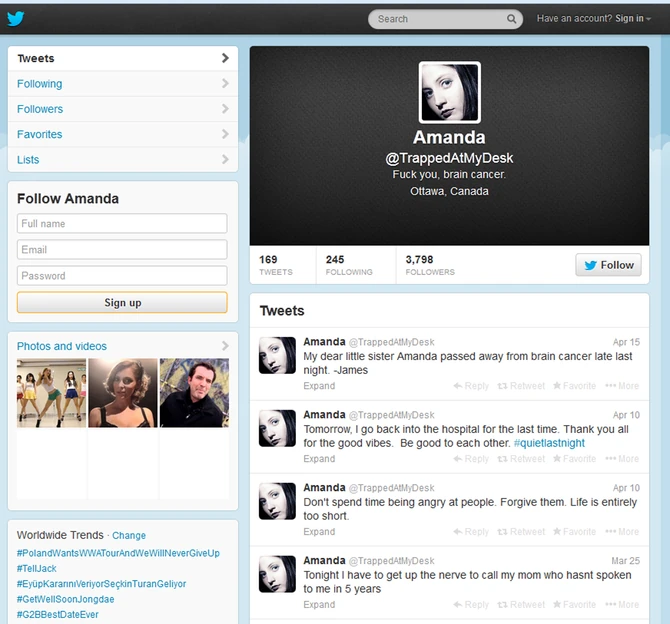Click the Twitter bird logo in top bar
The image size is (670, 624).
pos(16,18)
